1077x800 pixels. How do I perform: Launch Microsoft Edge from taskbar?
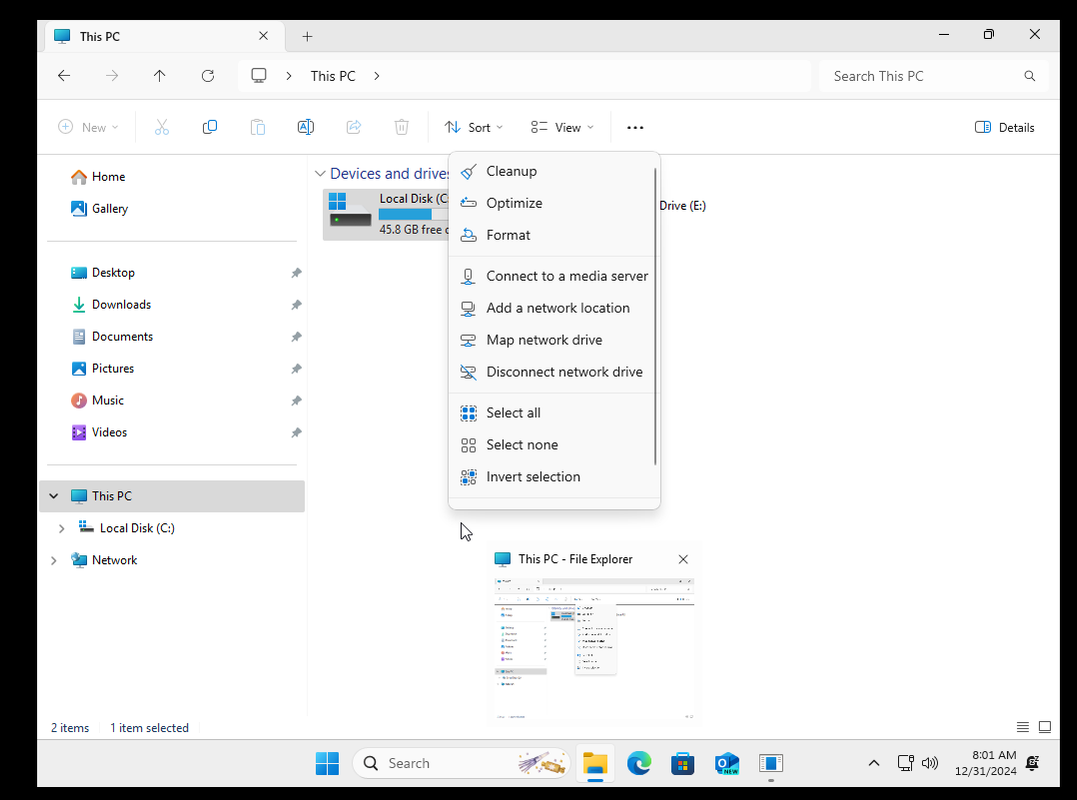click(639, 763)
